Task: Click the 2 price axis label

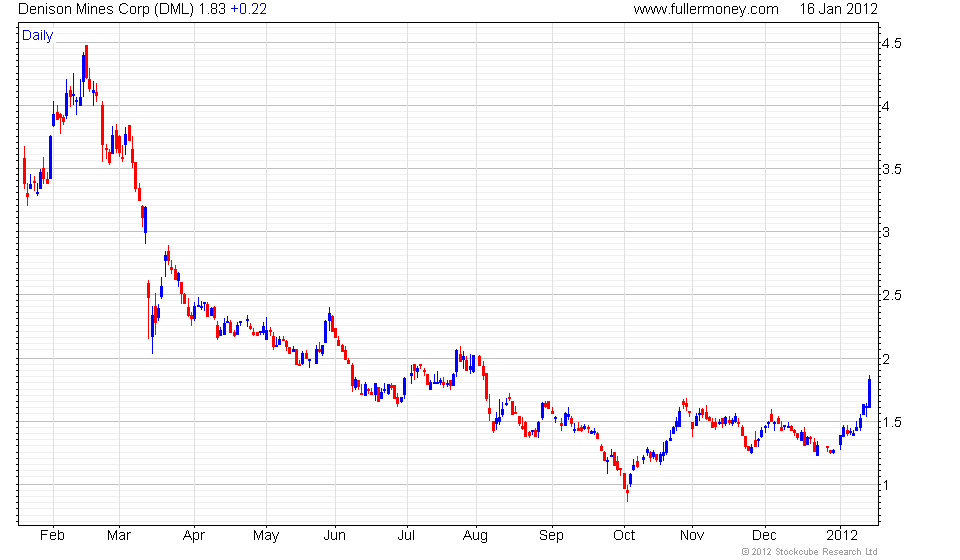Action: click(x=885, y=359)
